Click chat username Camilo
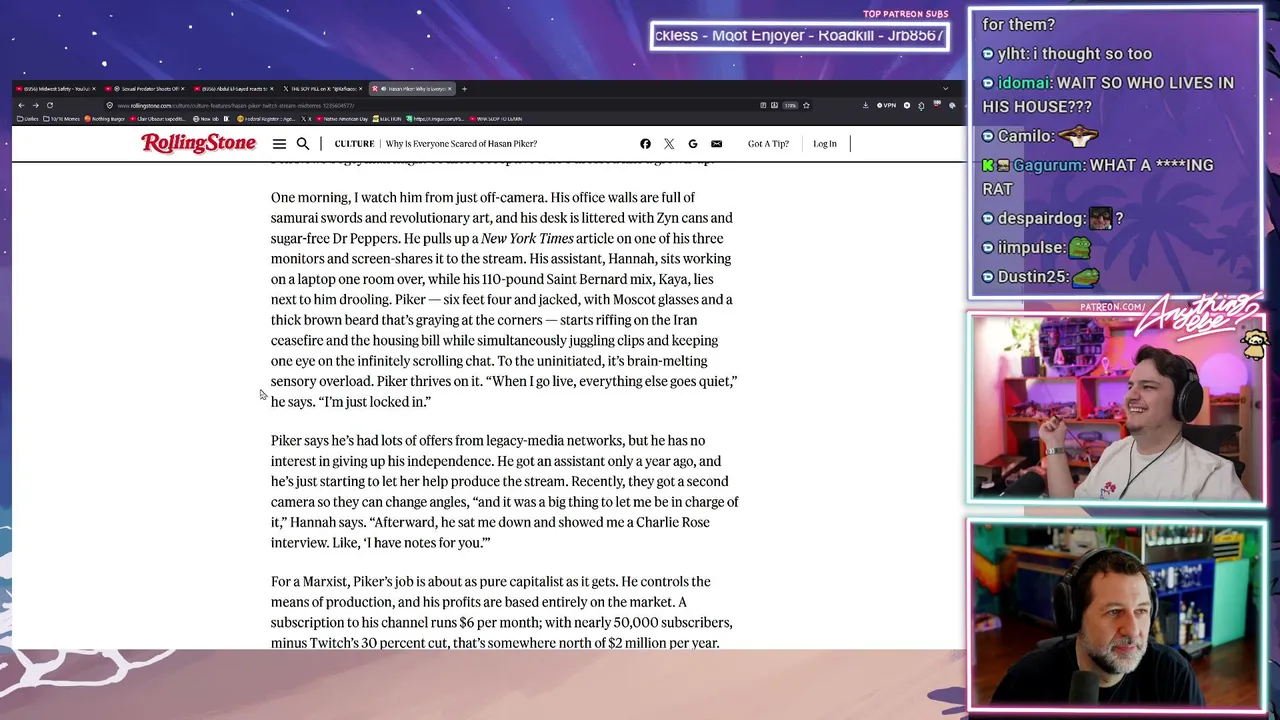Screen dimensions: 1280x720 click(1024, 136)
